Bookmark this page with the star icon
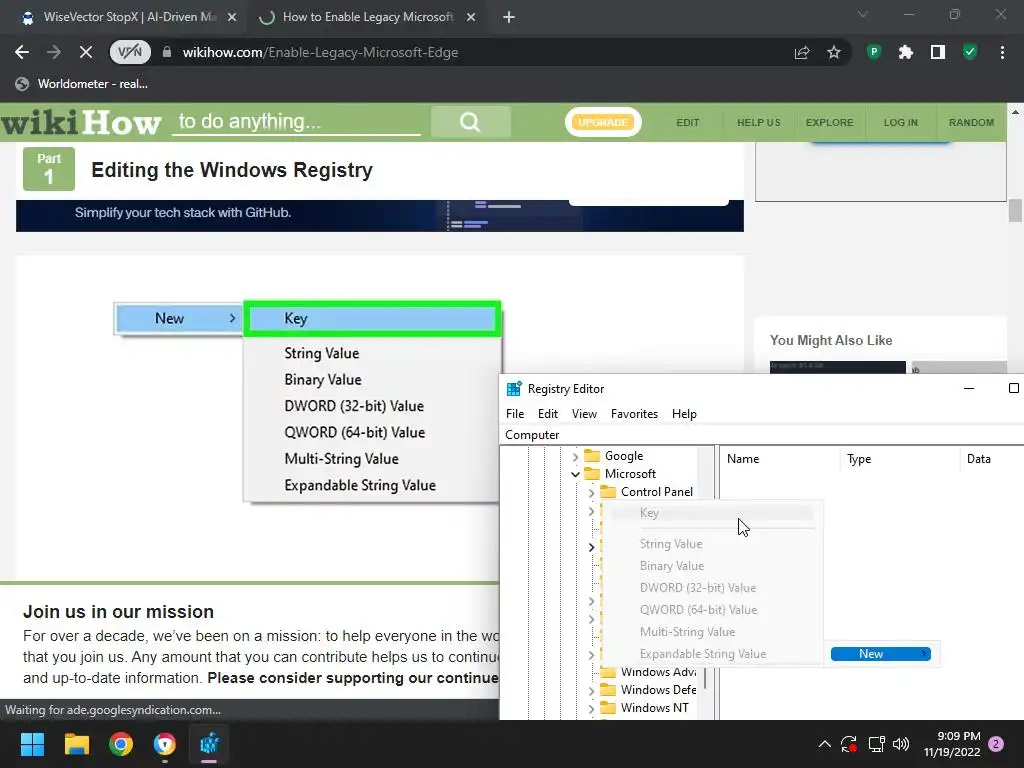This screenshot has height=768, width=1024. click(x=834, y=52)
